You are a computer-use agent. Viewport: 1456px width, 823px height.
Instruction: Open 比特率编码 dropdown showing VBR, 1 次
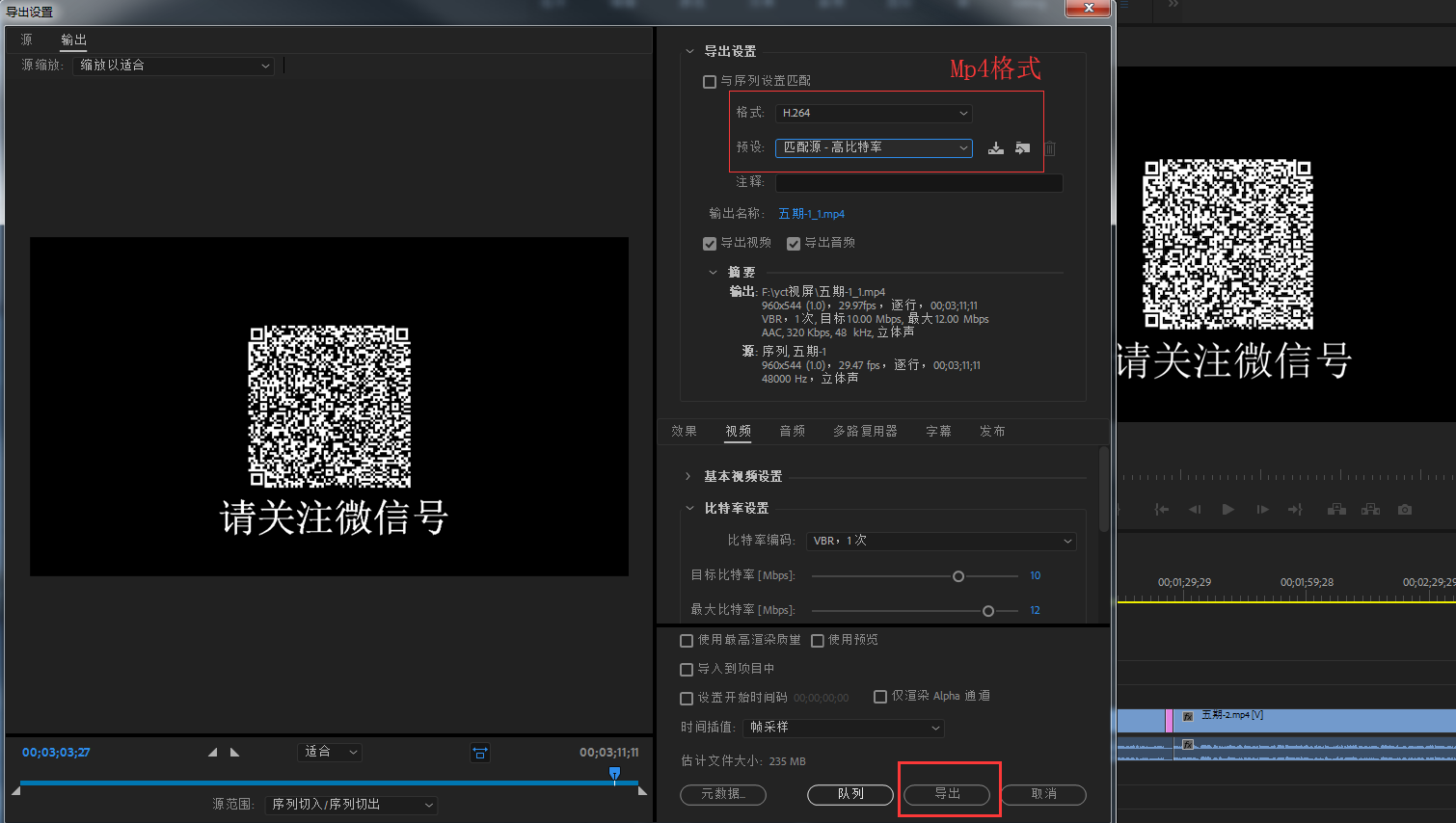(x=941, y=541)
